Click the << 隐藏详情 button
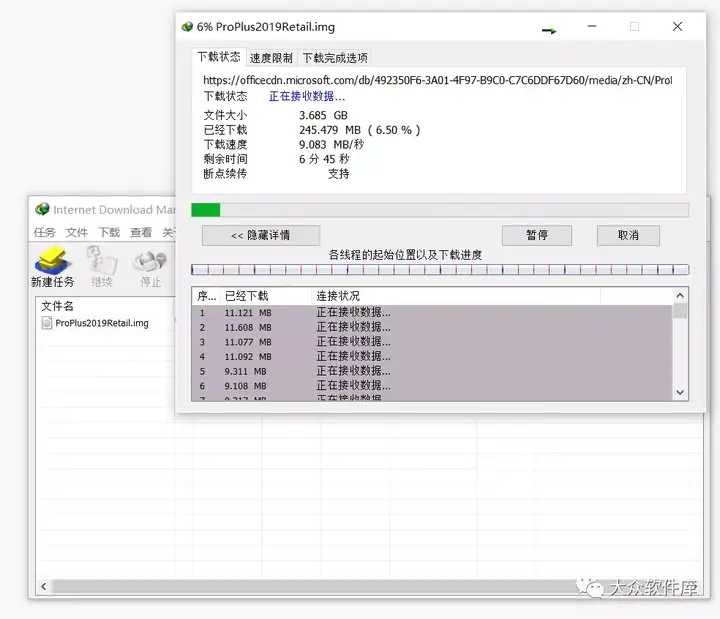The width and height of the screenshot is (720, 619). click(x=261, y=235)
